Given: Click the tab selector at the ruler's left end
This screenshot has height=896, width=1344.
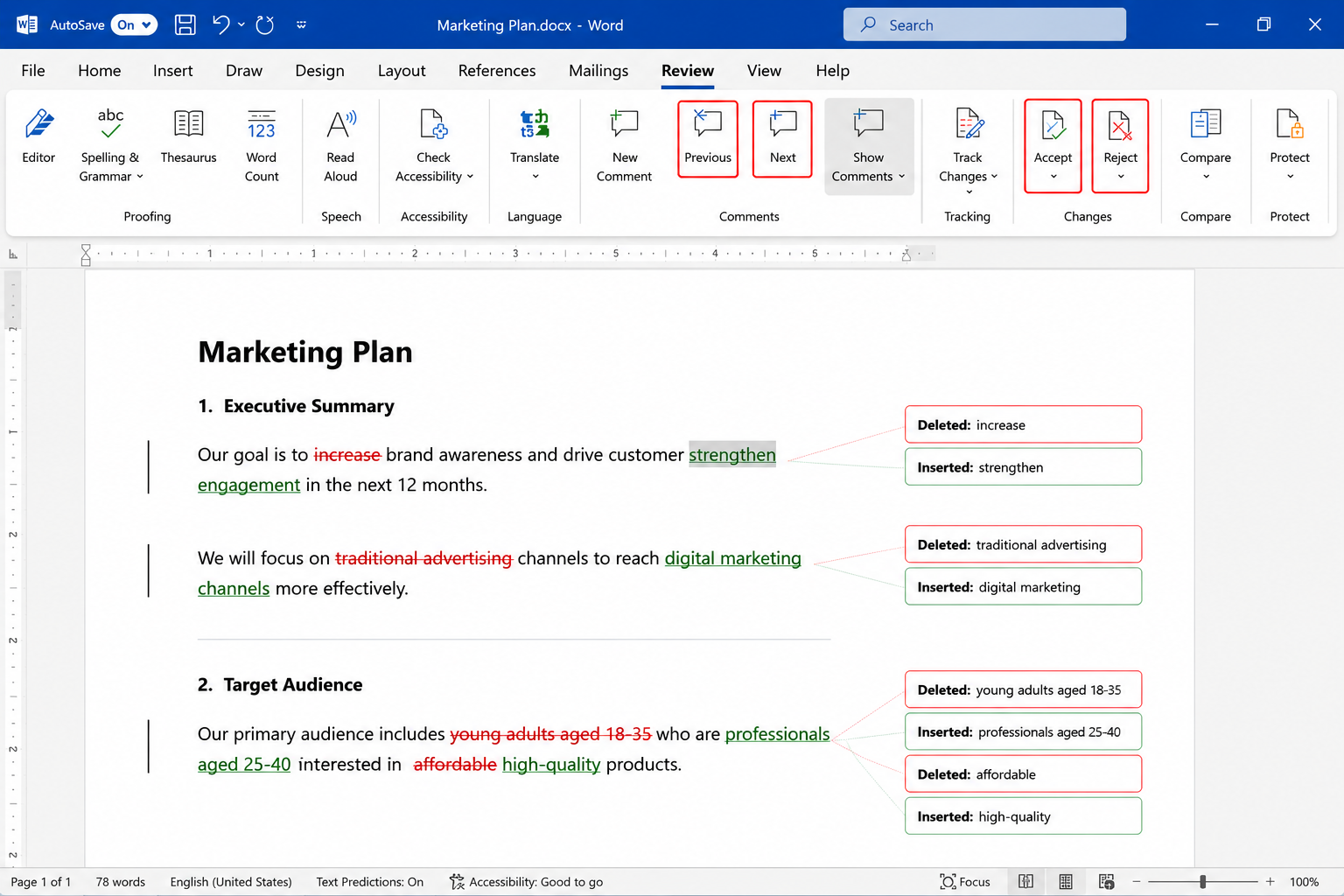Looking at the screenshot, I should coord(13,254).
